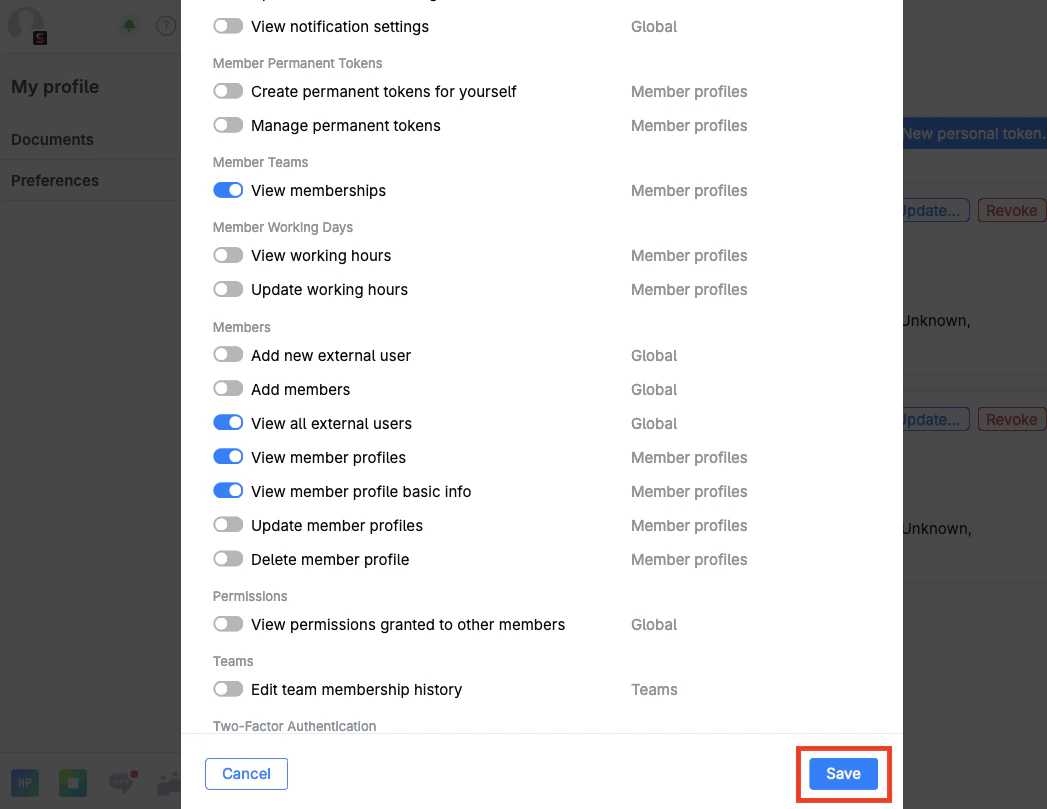
Task: Enable Create permanent tokens for yourself
Action: pos(228,91)
